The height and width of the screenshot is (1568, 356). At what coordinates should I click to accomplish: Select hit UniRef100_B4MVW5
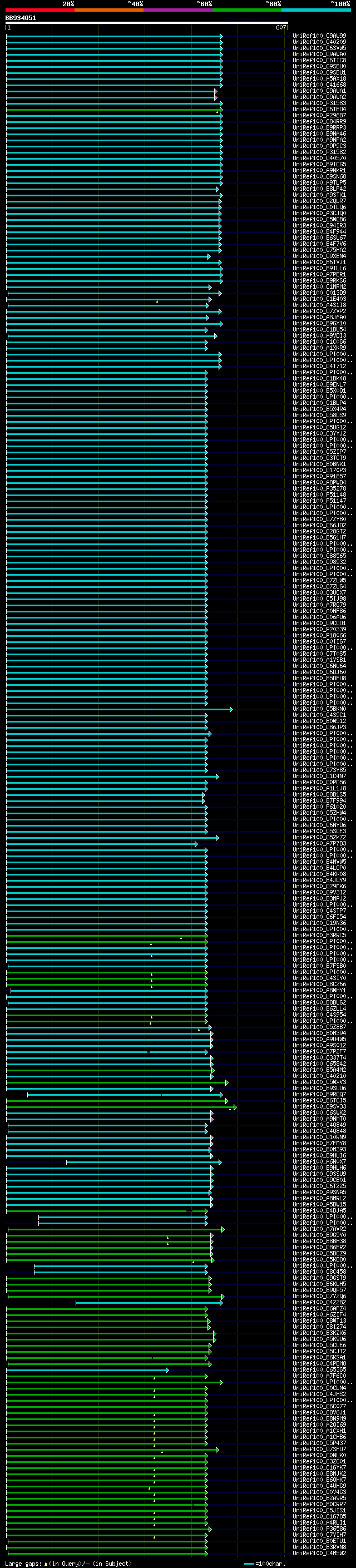[319, 861]
